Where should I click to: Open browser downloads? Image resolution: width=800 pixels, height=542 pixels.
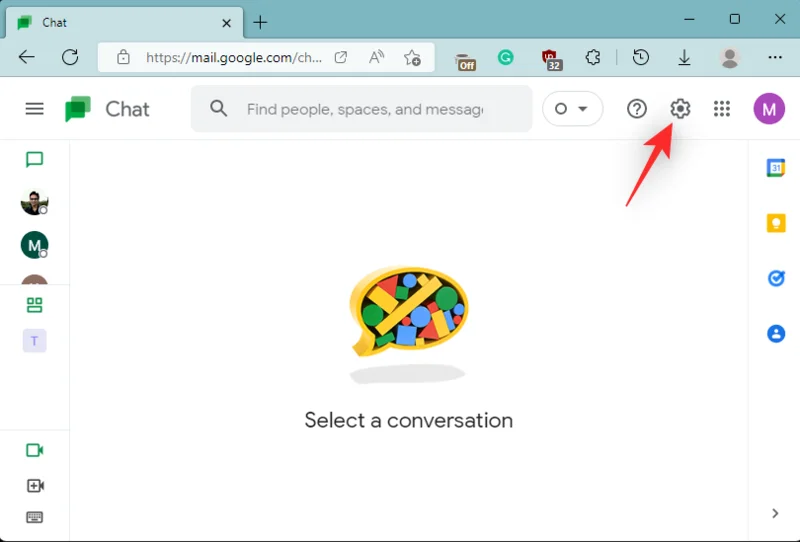pos(684,57)
